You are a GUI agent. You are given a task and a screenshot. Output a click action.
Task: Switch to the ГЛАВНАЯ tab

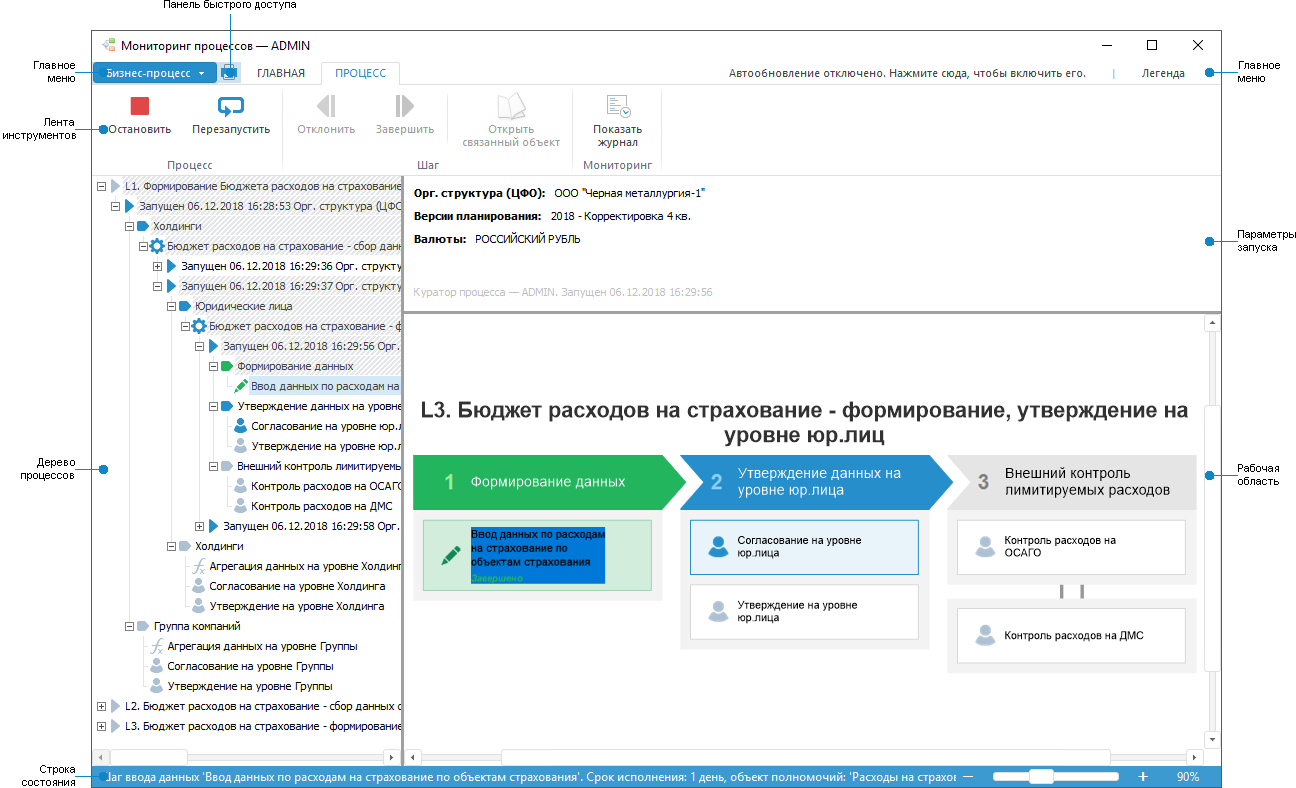[283, 73]
